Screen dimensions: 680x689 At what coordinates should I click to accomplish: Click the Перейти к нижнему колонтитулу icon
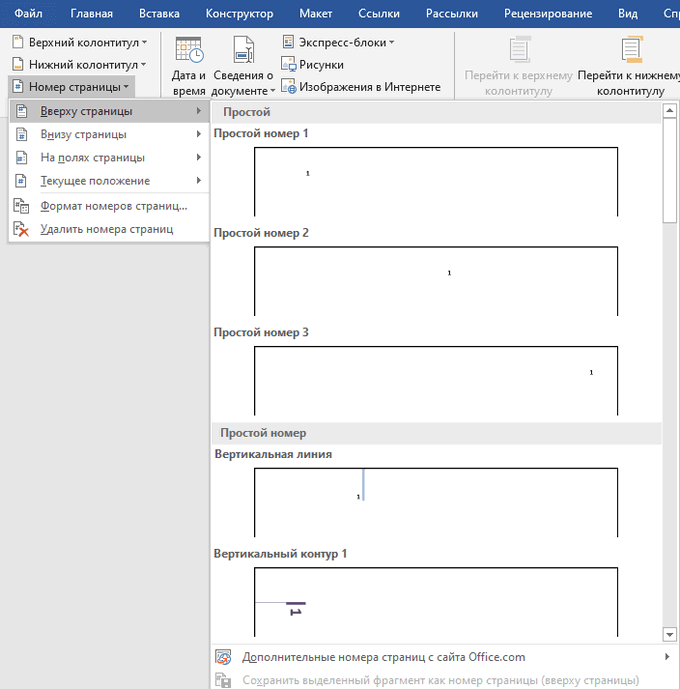[x=632, y=49]
